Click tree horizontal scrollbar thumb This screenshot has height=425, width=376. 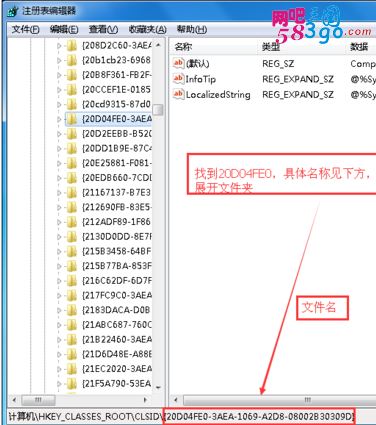click(x=38, y=400)
